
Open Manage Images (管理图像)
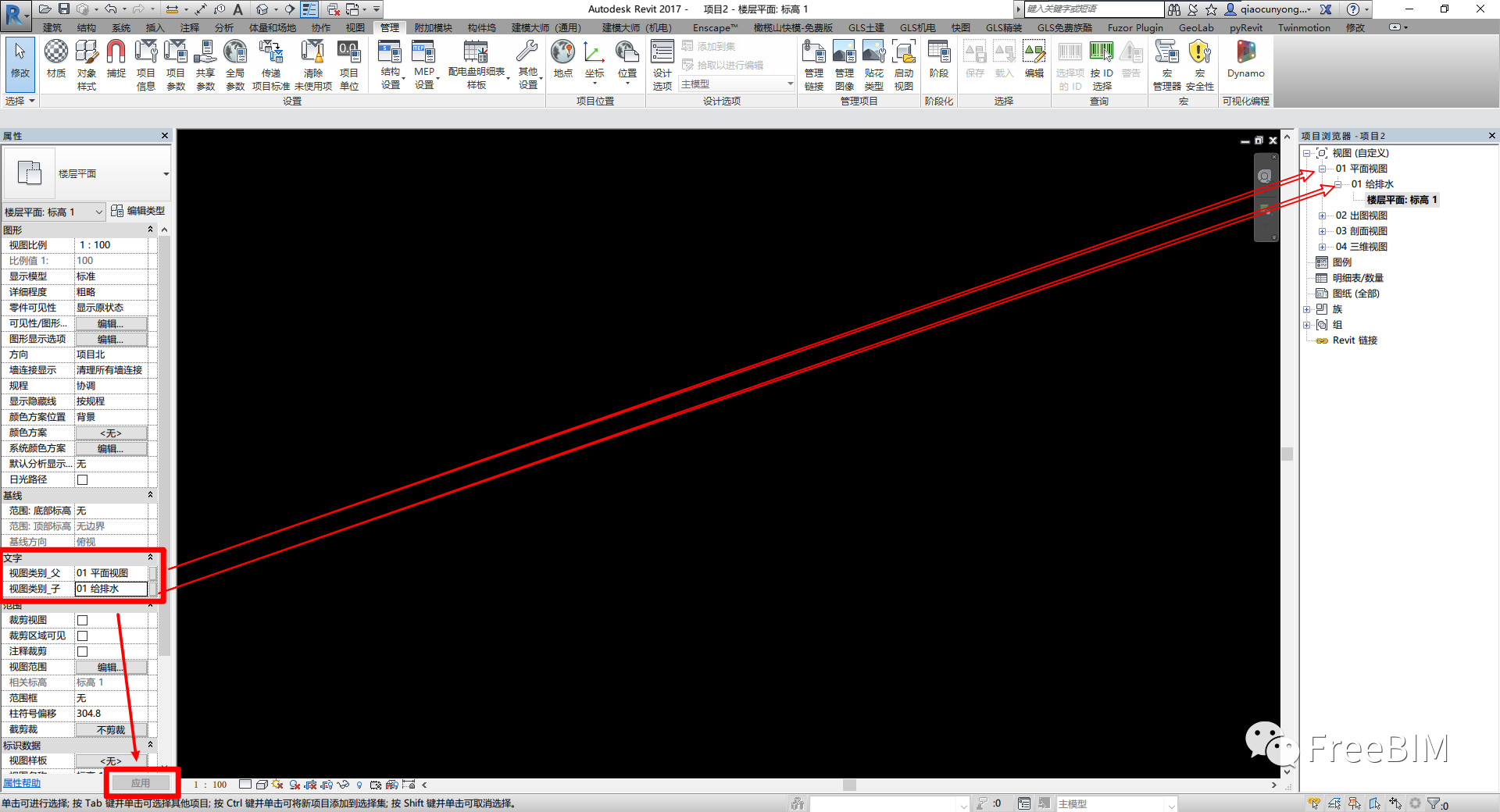[x=844, y=64]
